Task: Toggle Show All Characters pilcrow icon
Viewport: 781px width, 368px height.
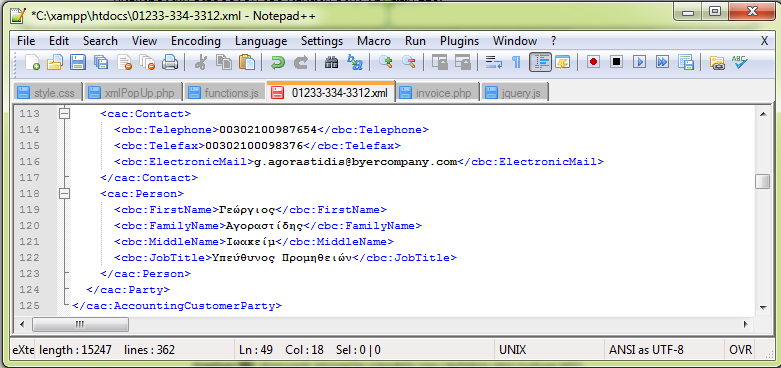Action: point(517,62)
